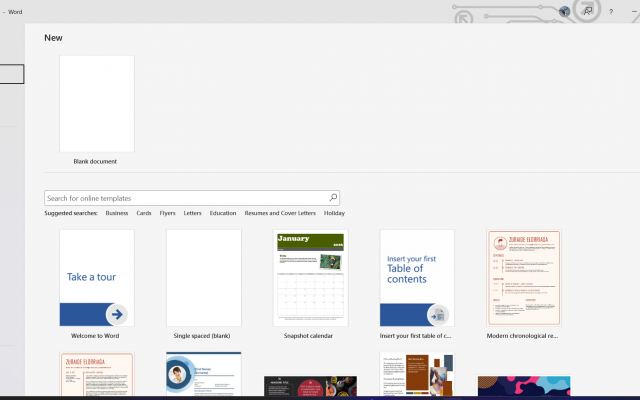Viewport: 640px width, 400px height.
Task: Click Insert your first table of c... label
Action: coord(415,336)
